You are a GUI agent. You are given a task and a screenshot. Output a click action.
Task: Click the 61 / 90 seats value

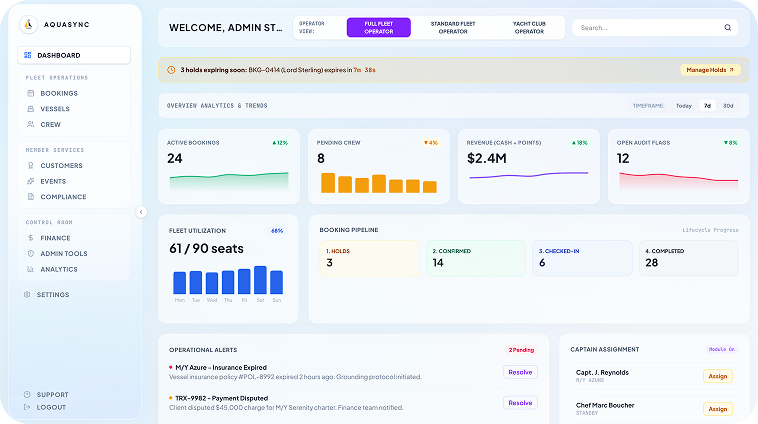(206, 249)
